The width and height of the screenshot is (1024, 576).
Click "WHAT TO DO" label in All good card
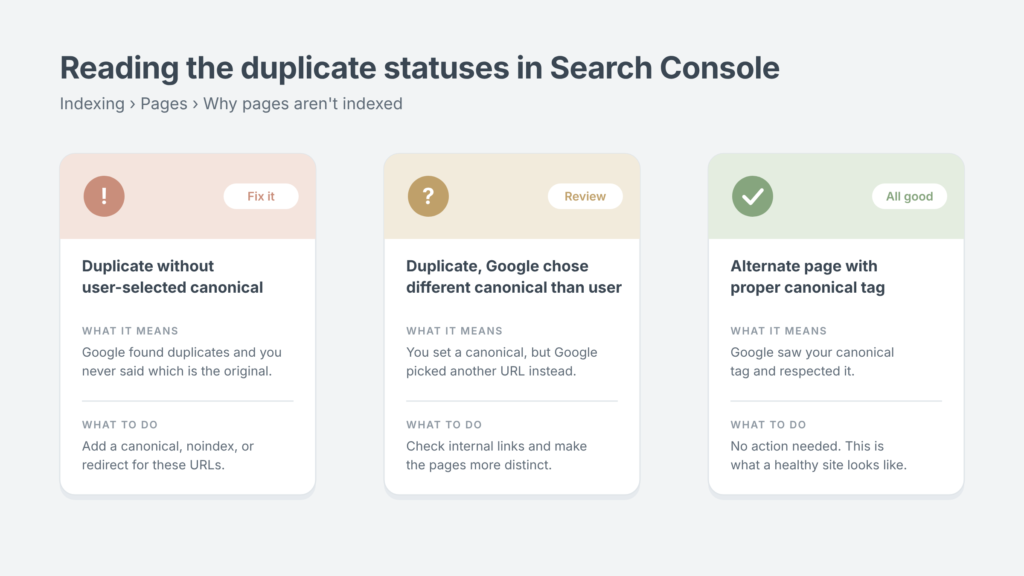pyautogui.click(x=768, y=424)
